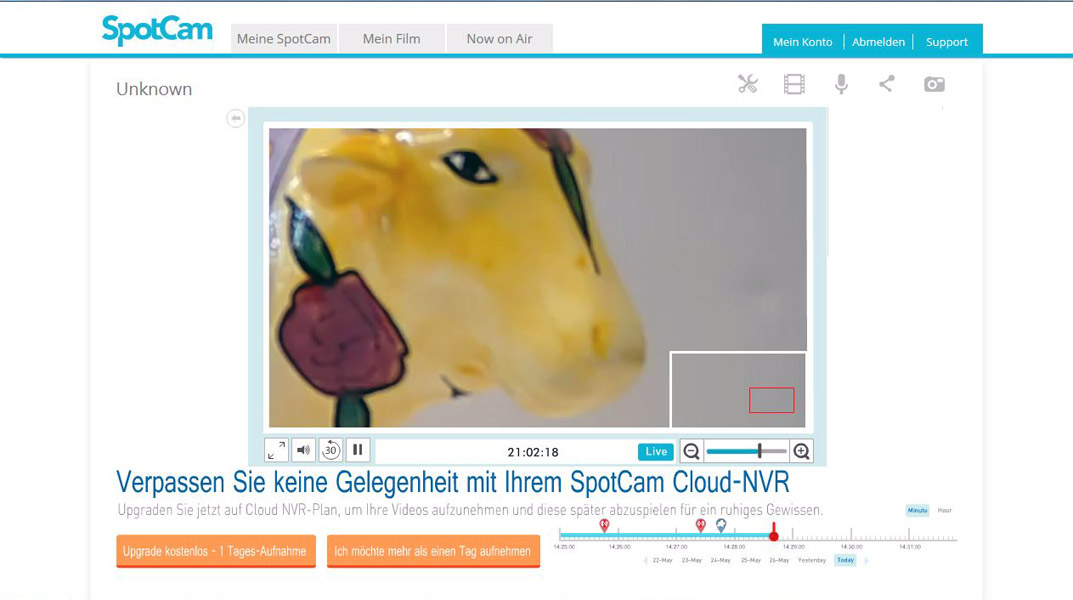Select 25-May on the date bar
Image resolution: width=1073 pixels, height=600 pixels.
(751, 560)
